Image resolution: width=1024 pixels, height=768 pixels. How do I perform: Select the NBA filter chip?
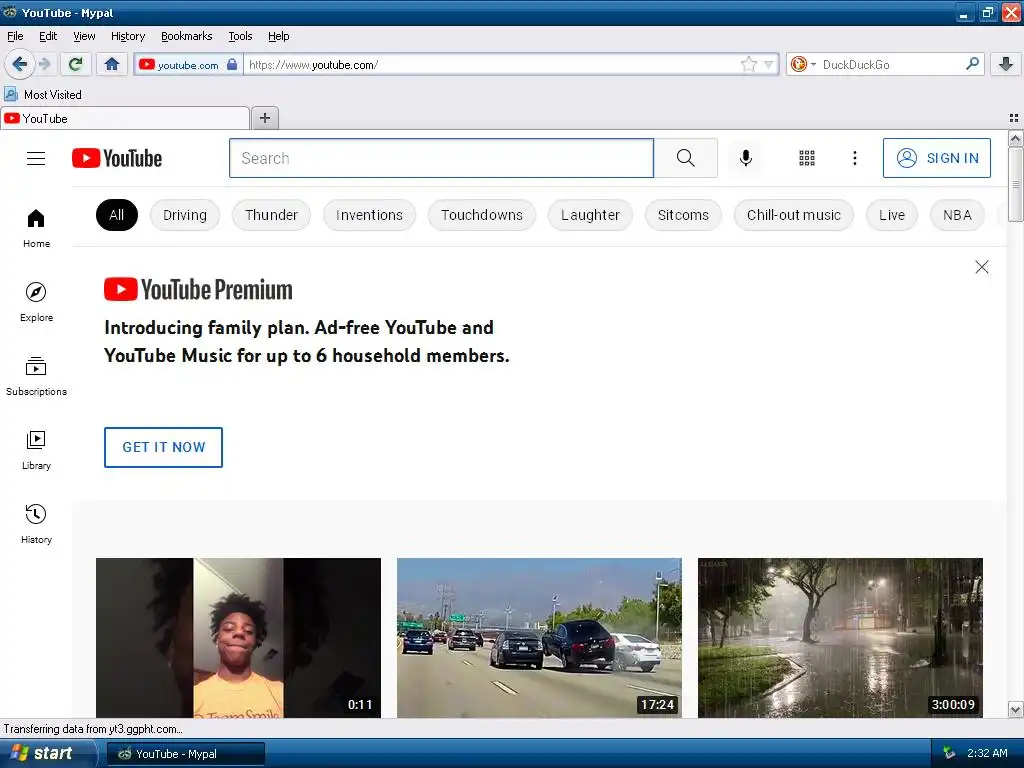[957, 215]
